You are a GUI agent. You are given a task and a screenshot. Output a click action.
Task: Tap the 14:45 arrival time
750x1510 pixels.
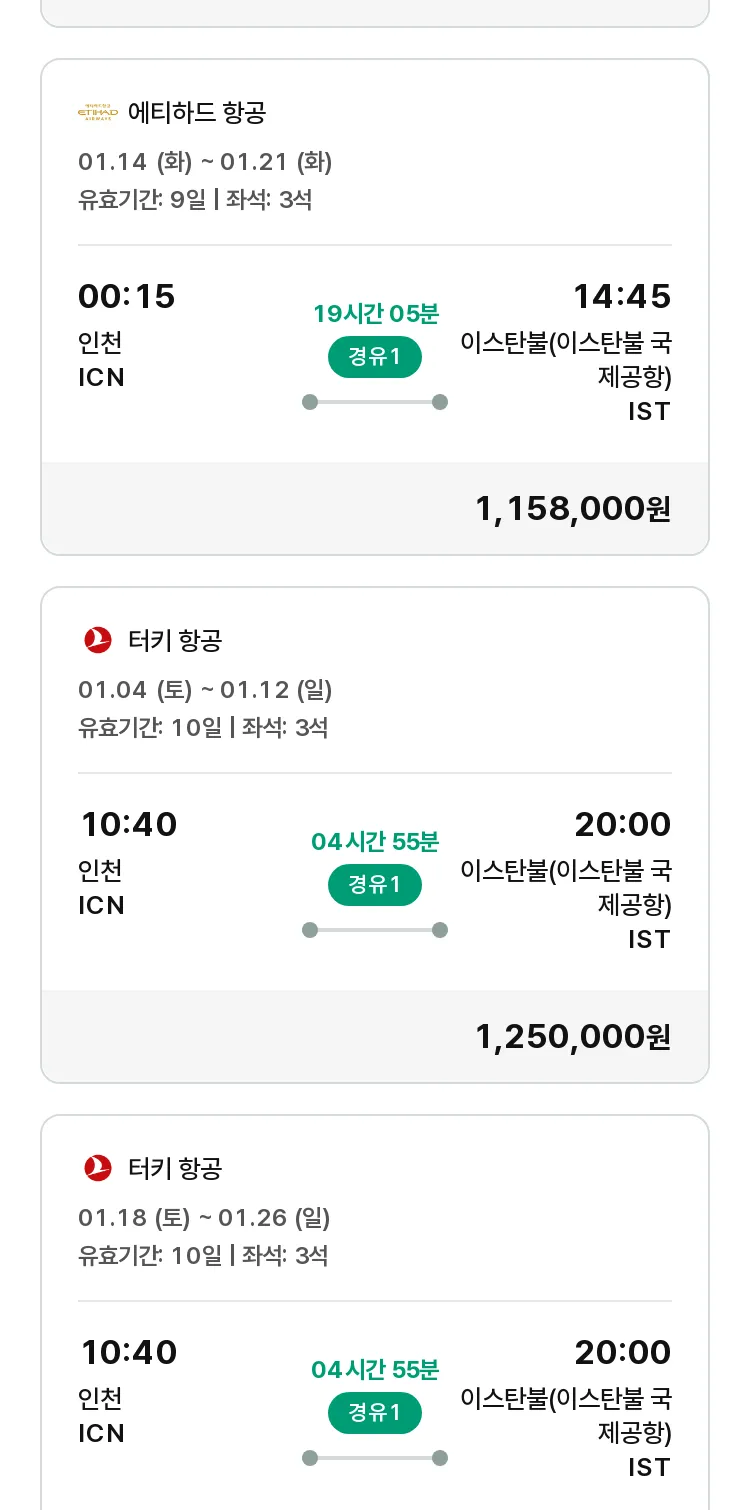[622, 297]
